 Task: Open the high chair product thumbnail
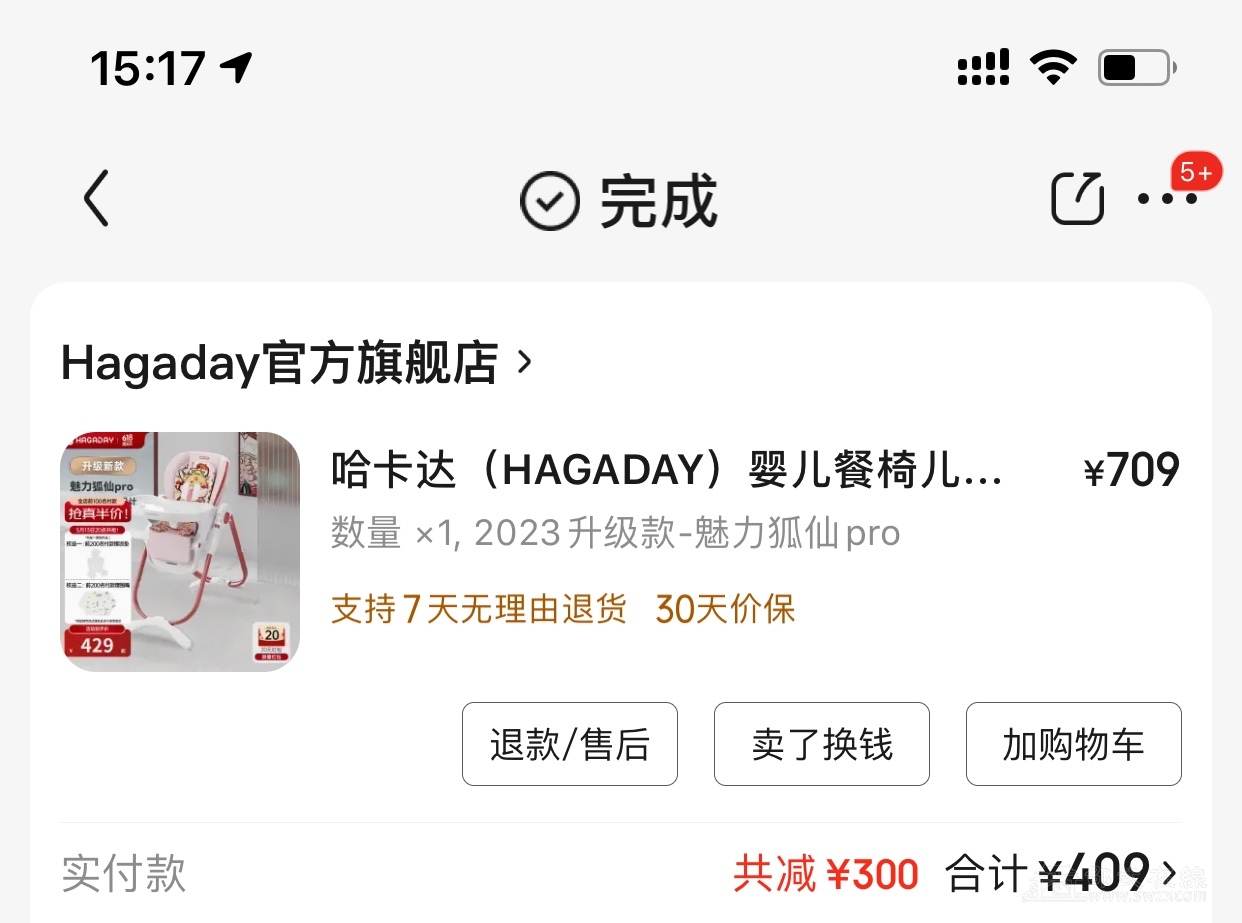click(180, 551)
